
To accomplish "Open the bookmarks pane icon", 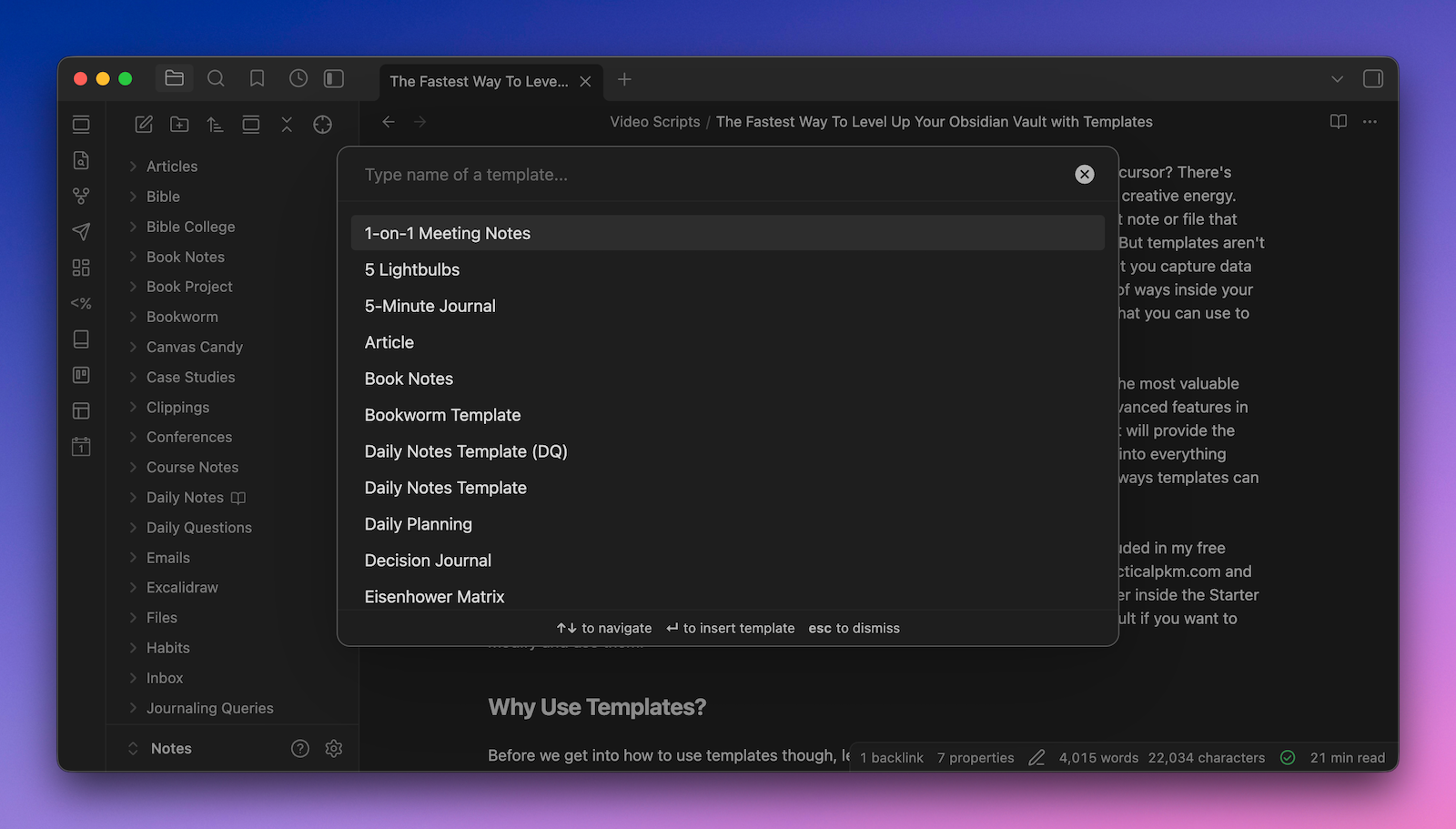I will pyautogui.click(x=258, y=79).
